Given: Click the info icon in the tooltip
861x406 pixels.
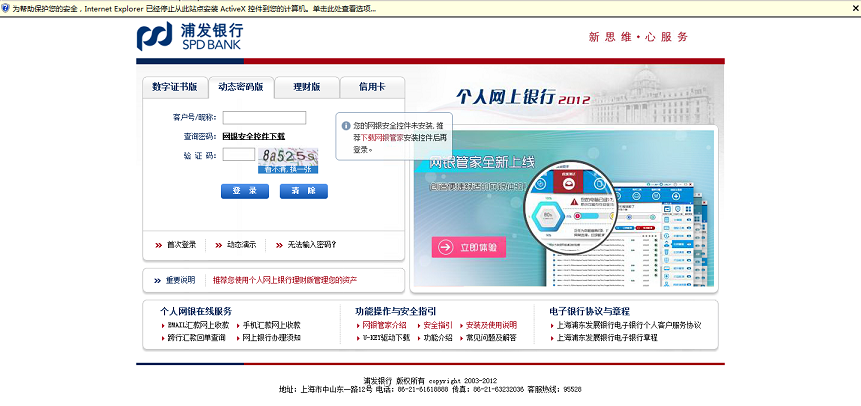Looking at the screenshot, I should click(x=346, y=126).
